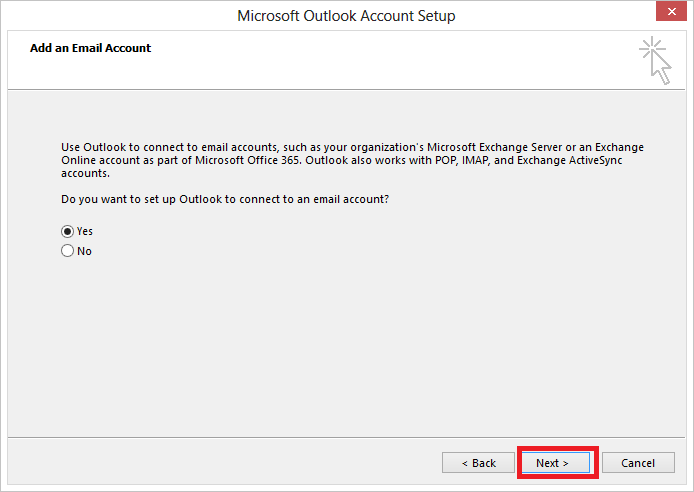Click the "Yes" option label text
This screenshot has height=492, width=694.
85,231
